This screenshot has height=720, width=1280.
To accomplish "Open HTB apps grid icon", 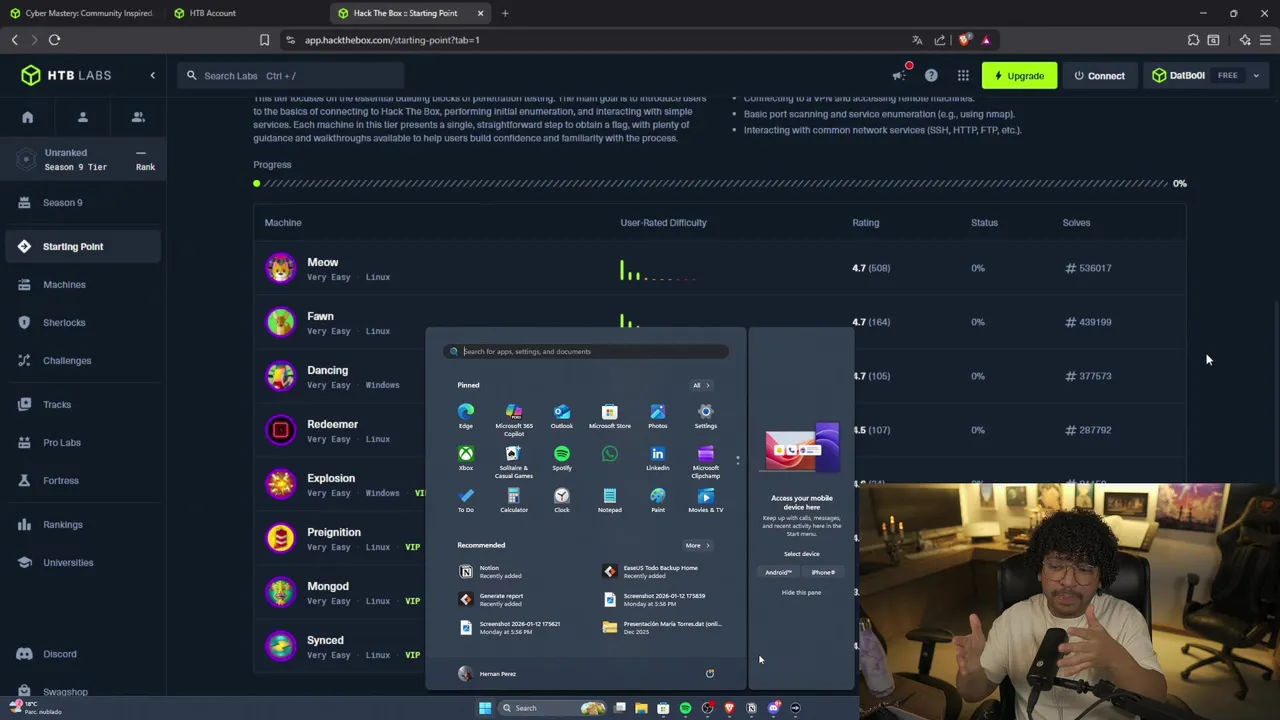I will [963, 76].
